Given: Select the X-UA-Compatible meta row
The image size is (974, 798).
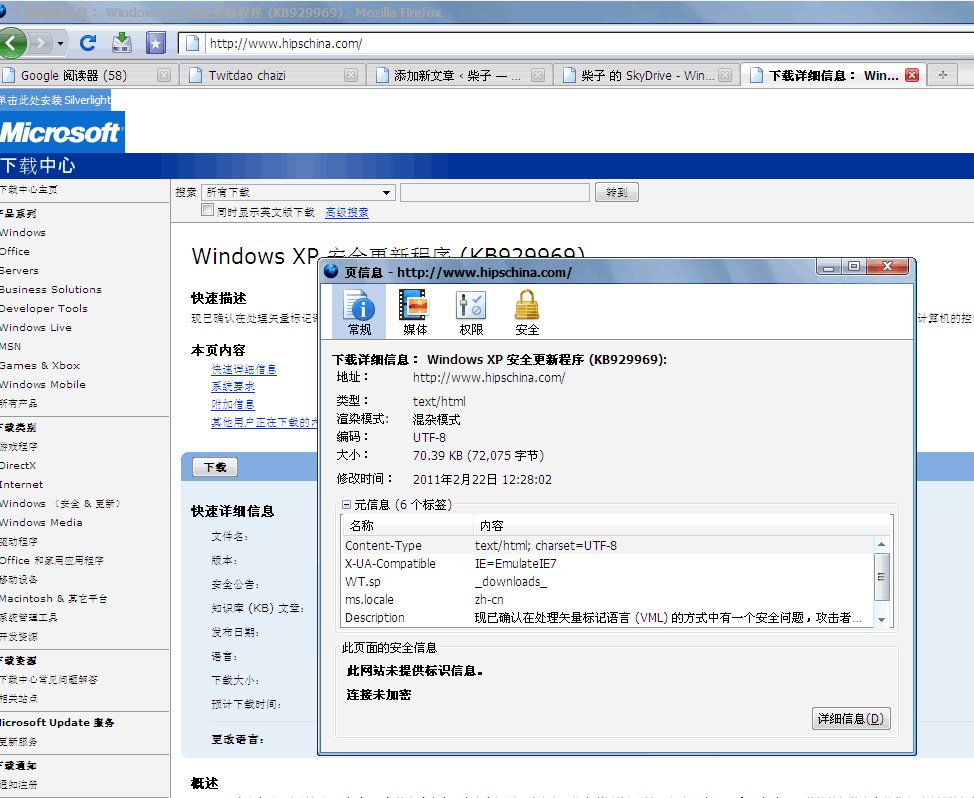Looking at the screenshot, I should click(x=607, y=563).
